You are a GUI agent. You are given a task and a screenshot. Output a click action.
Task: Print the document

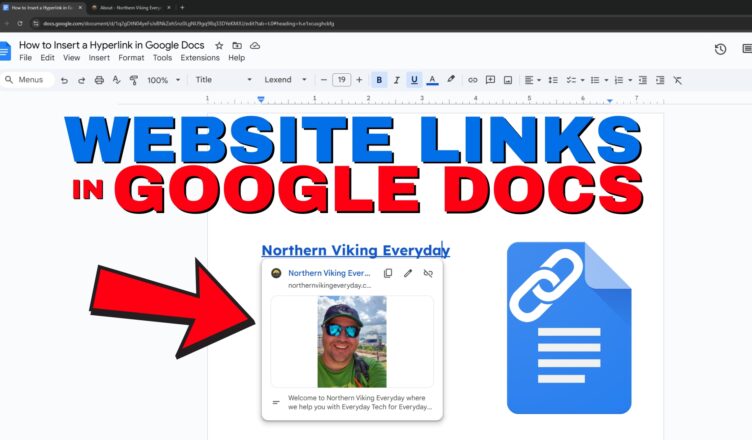point(99,80)
